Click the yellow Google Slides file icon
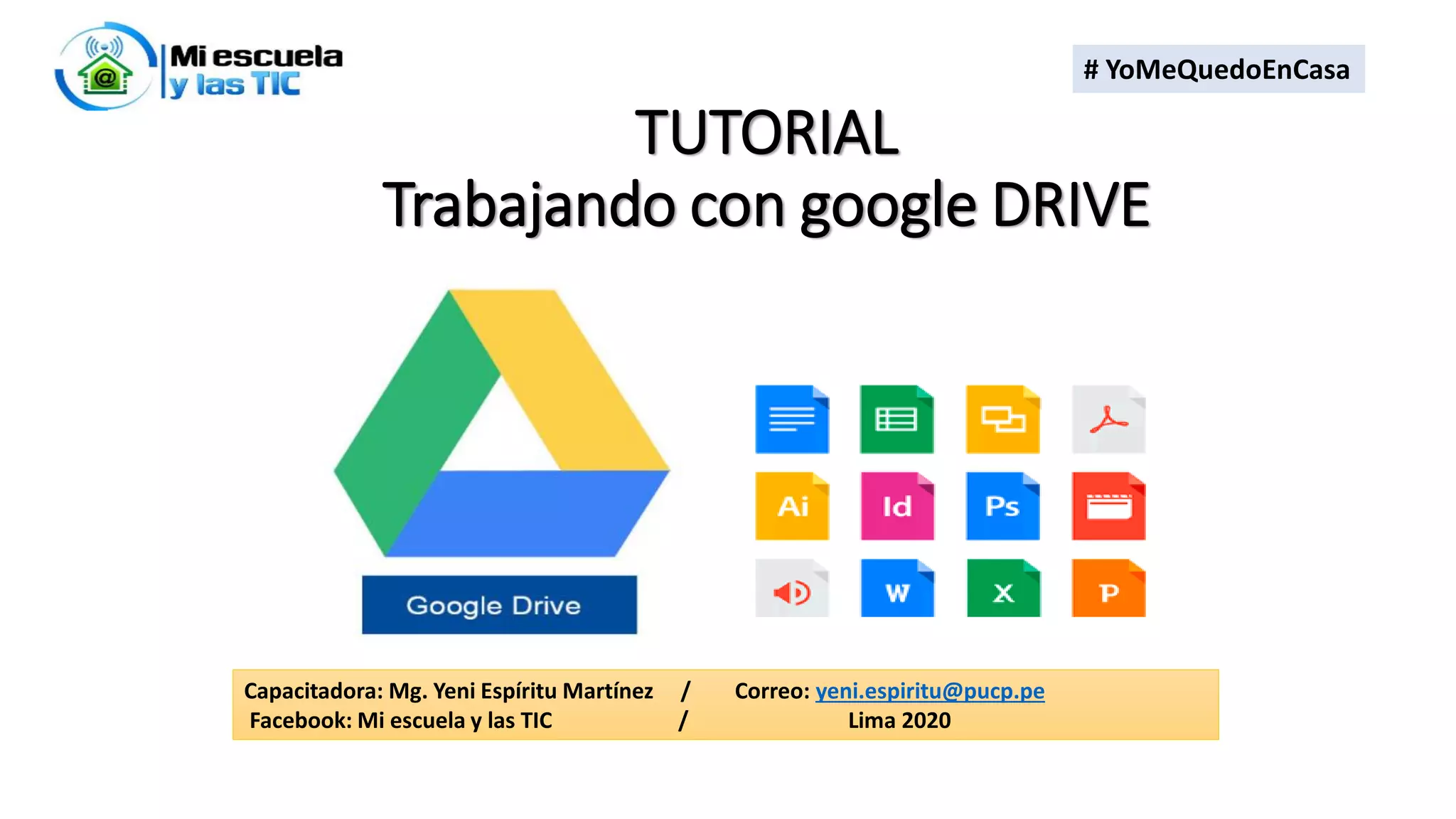The image size is (1456, 819). point(1002,419)
